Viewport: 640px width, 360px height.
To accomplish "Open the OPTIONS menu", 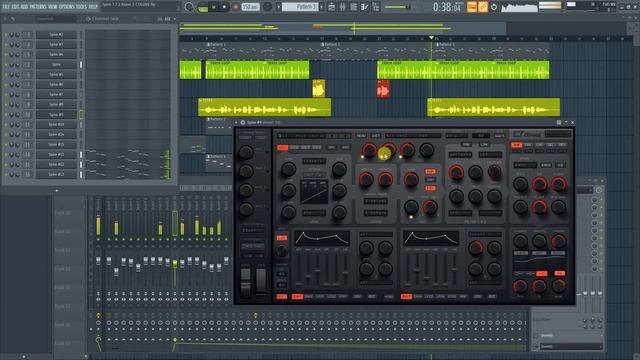I will [x=67, y=7].
